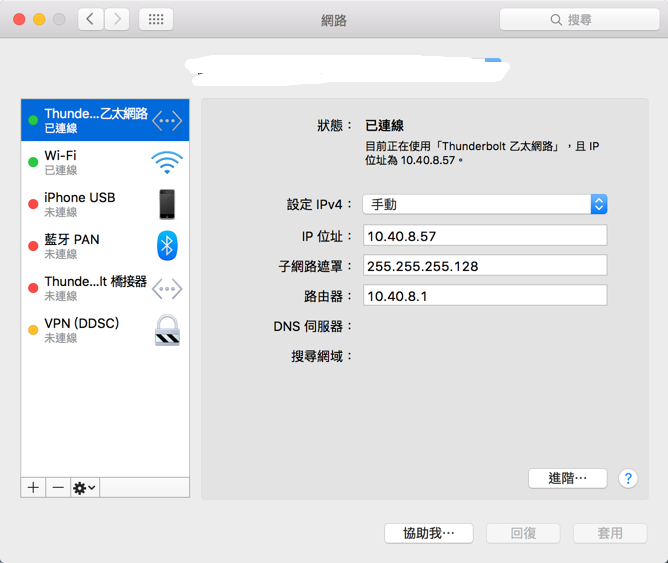The image size is (668, 563).
Task: Click the search field magnifier icon
Action: click(556, 20)
